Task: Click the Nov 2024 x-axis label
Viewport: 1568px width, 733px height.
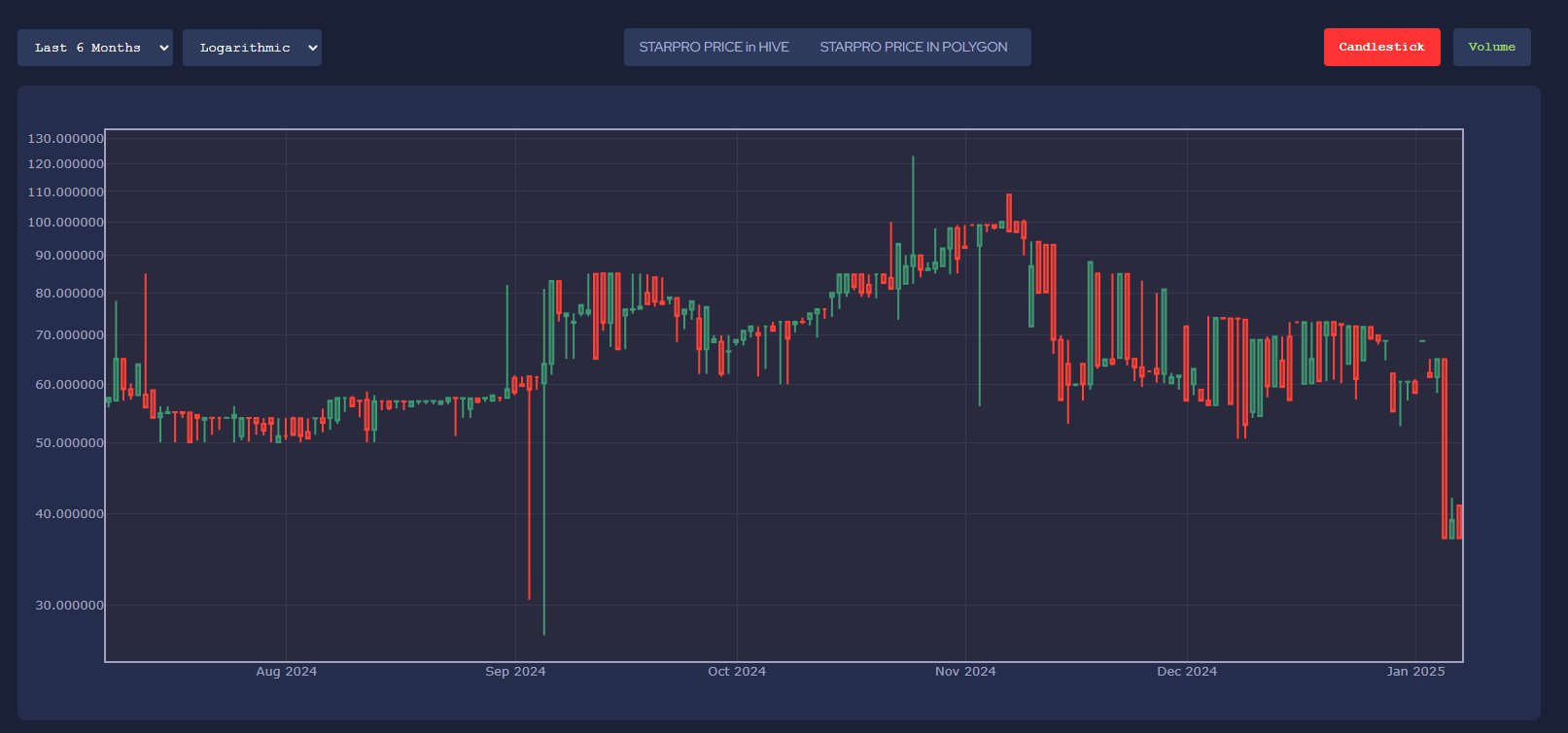Action: [x=965, y=672]
